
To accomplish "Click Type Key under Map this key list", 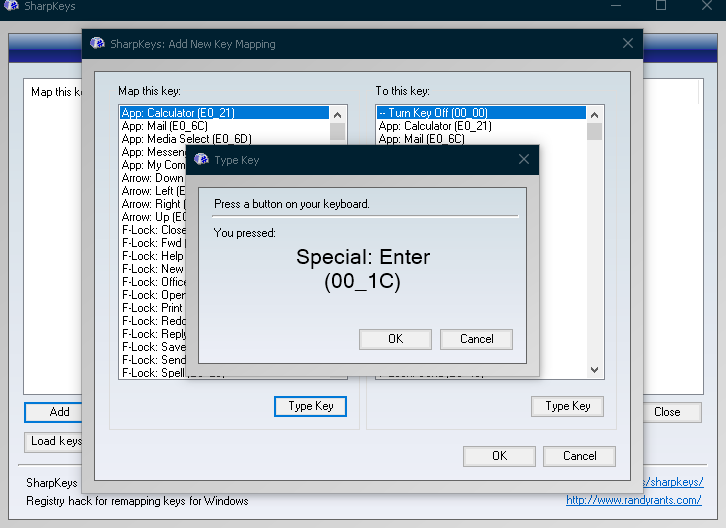I will click(x=310, y=406).
